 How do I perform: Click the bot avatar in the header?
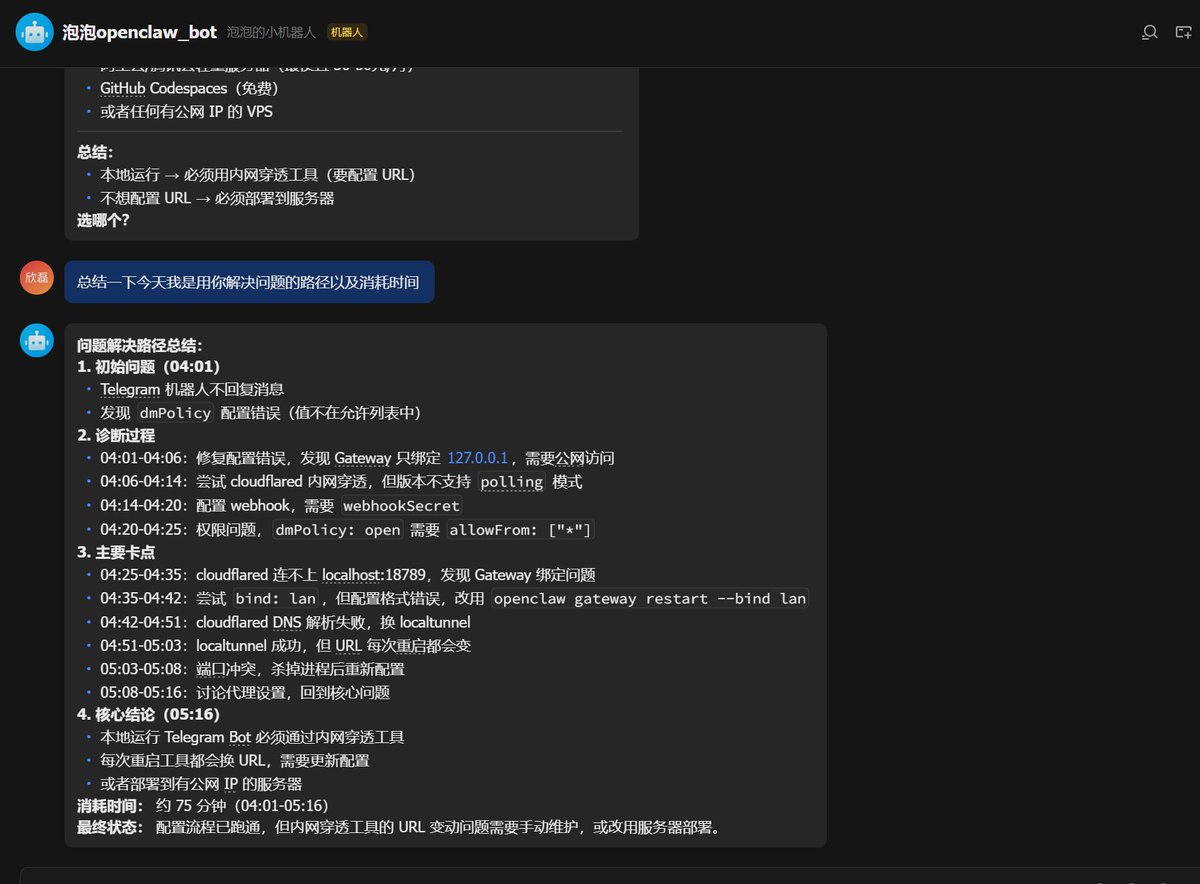pos(34,31)
